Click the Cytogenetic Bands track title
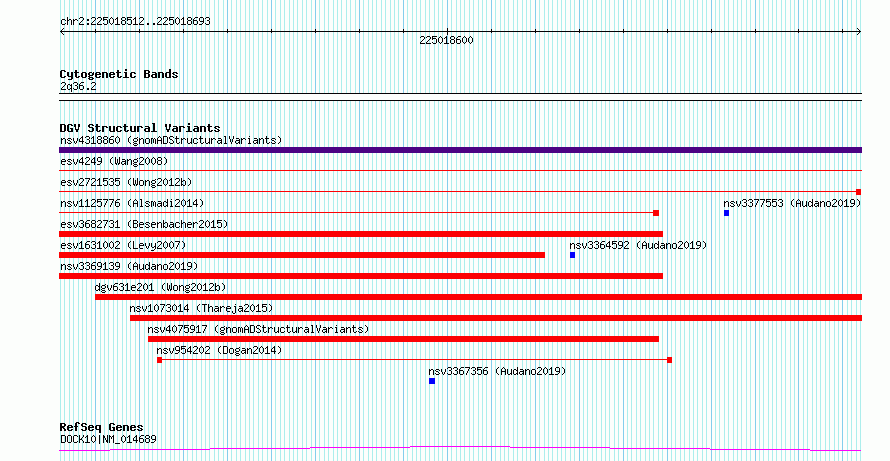Screen dimensions: 890x461 (119, 74)
